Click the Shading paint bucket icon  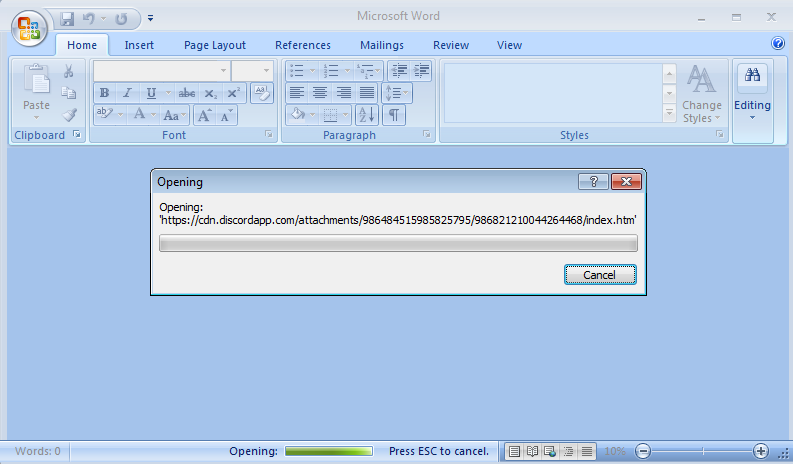[297, 115]
